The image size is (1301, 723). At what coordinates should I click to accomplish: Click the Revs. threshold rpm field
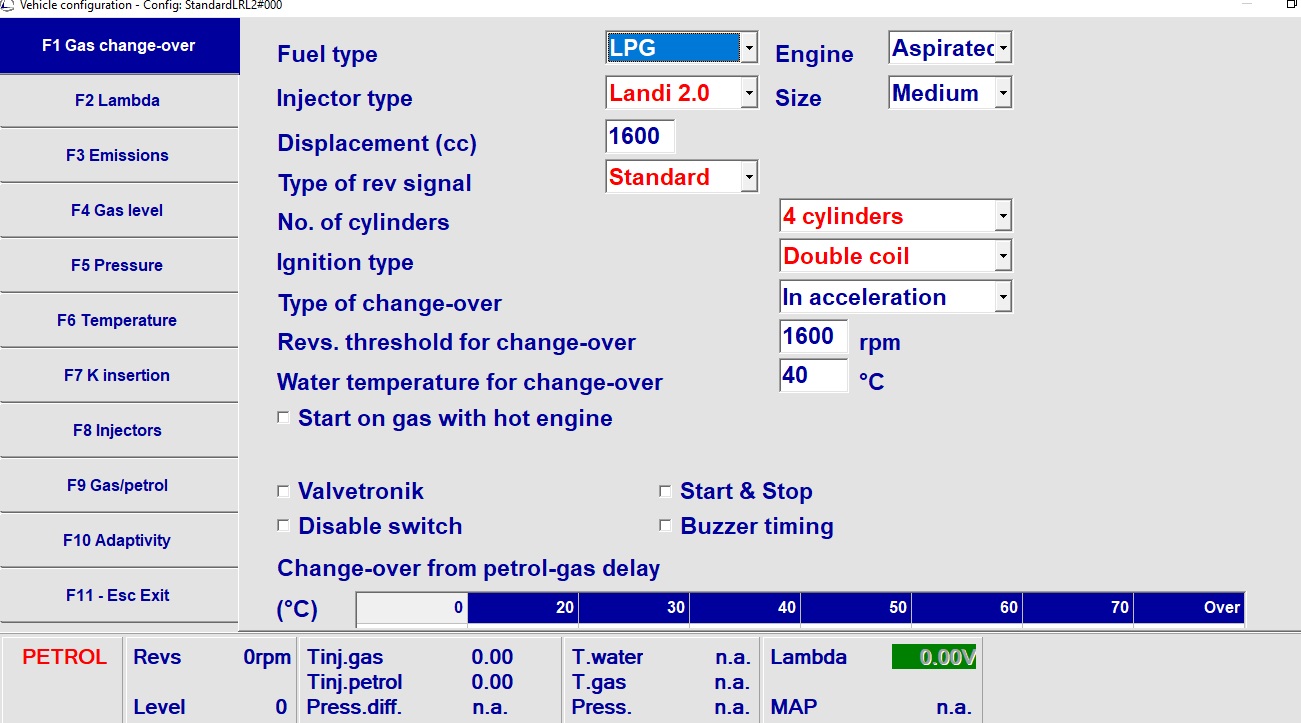click(x=813, y=337)
